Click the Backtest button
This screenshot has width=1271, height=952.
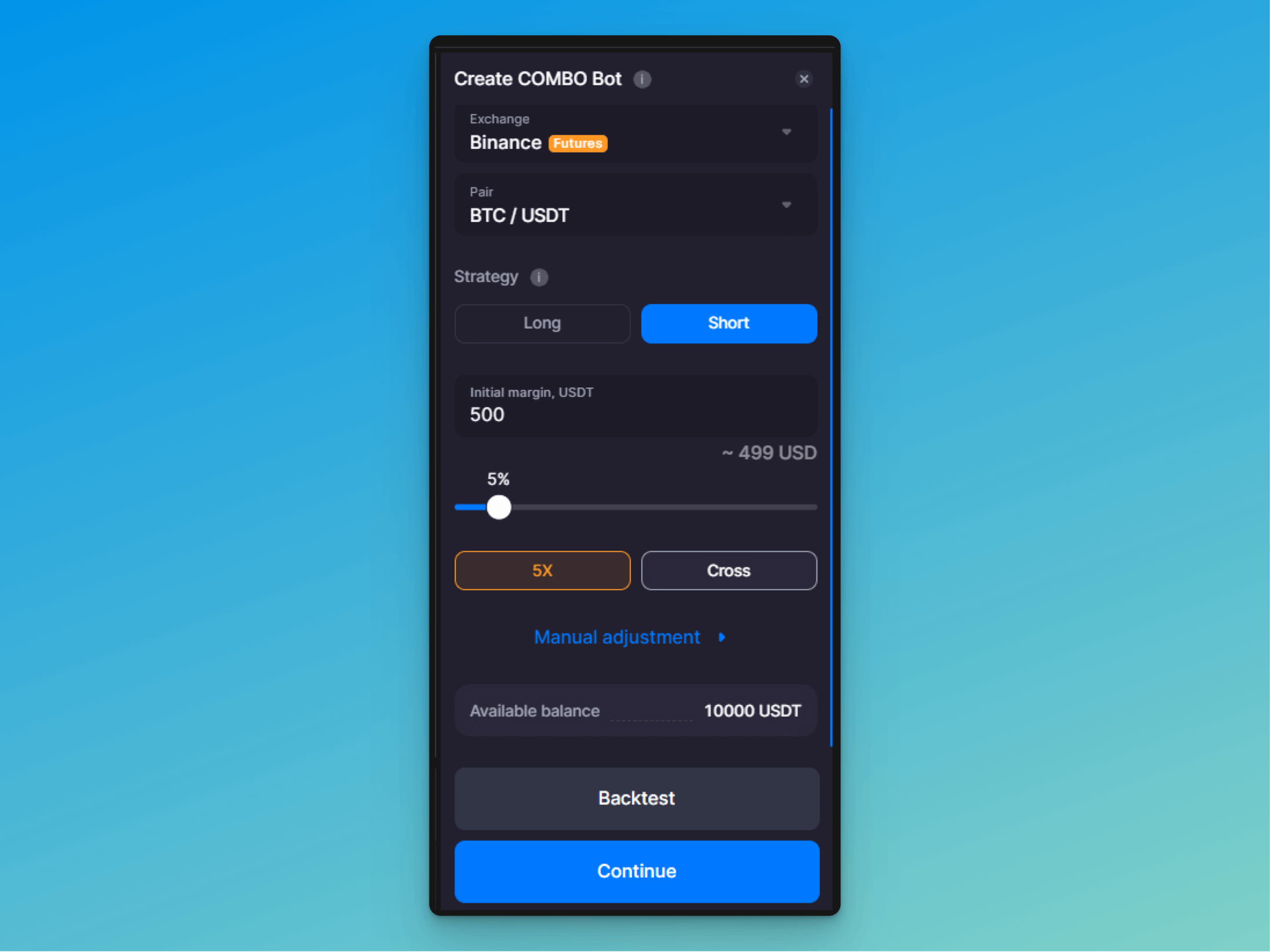pos(635,797)
